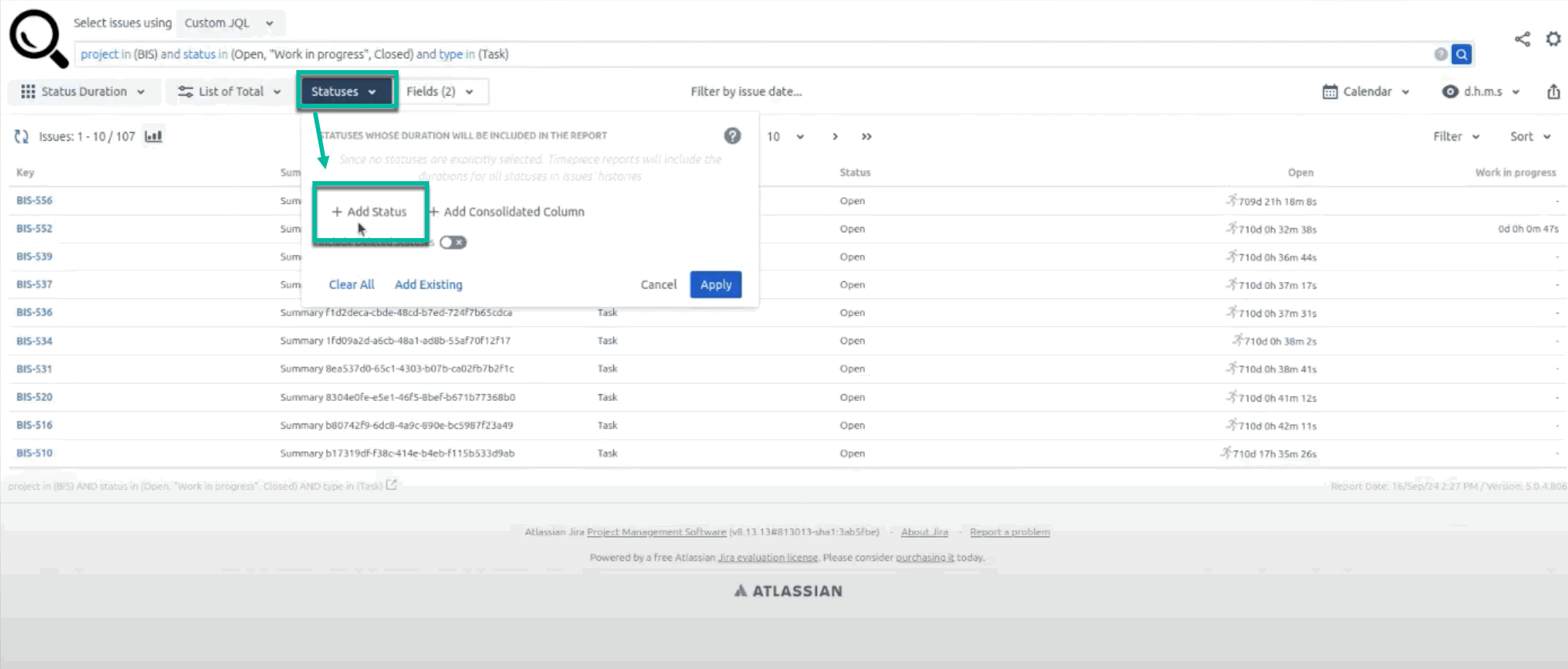Image resolution: width=1568 pixels, height=669 pixels.
Task: Open the Fields (2) menu
Action: pyautogui.click(x=440, y=92)
